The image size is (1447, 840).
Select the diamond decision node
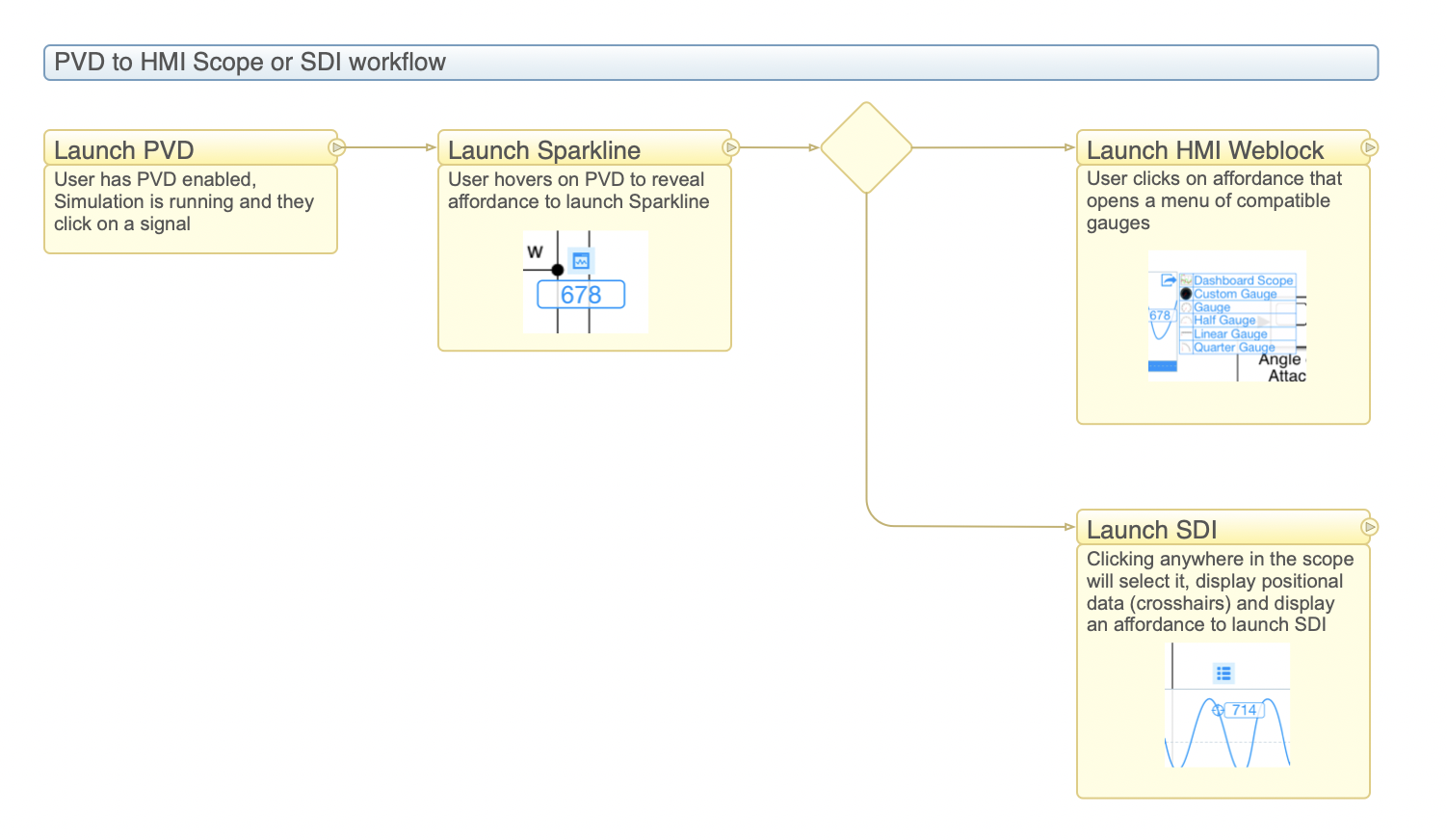[866, 148]
